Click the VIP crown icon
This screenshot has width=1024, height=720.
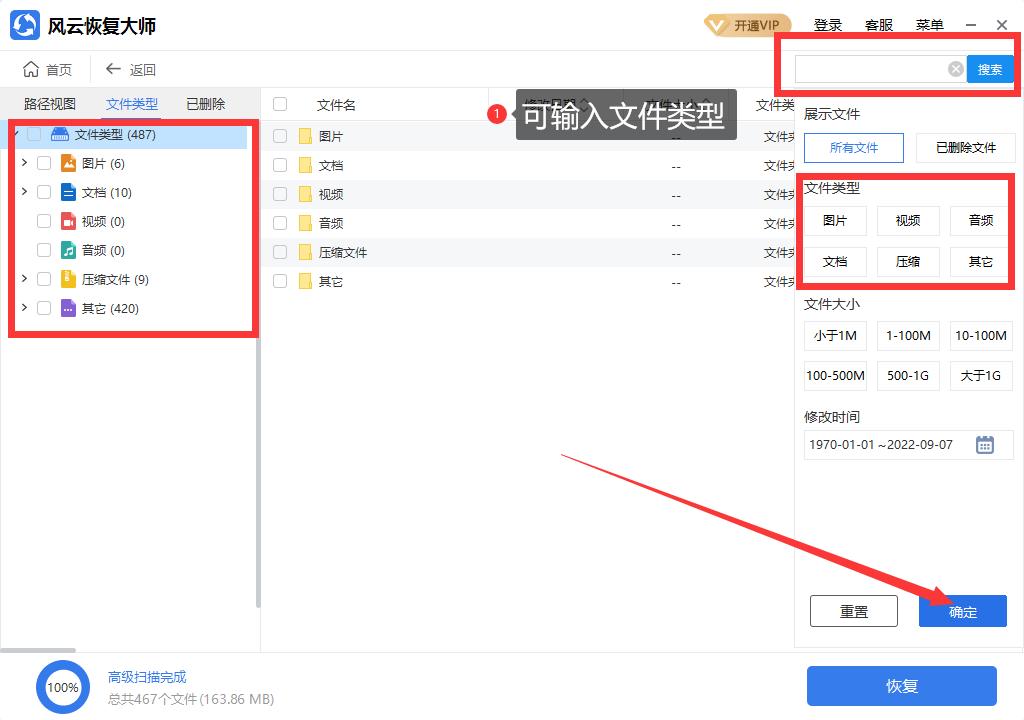pyautogui.click(x=716, y=25)
